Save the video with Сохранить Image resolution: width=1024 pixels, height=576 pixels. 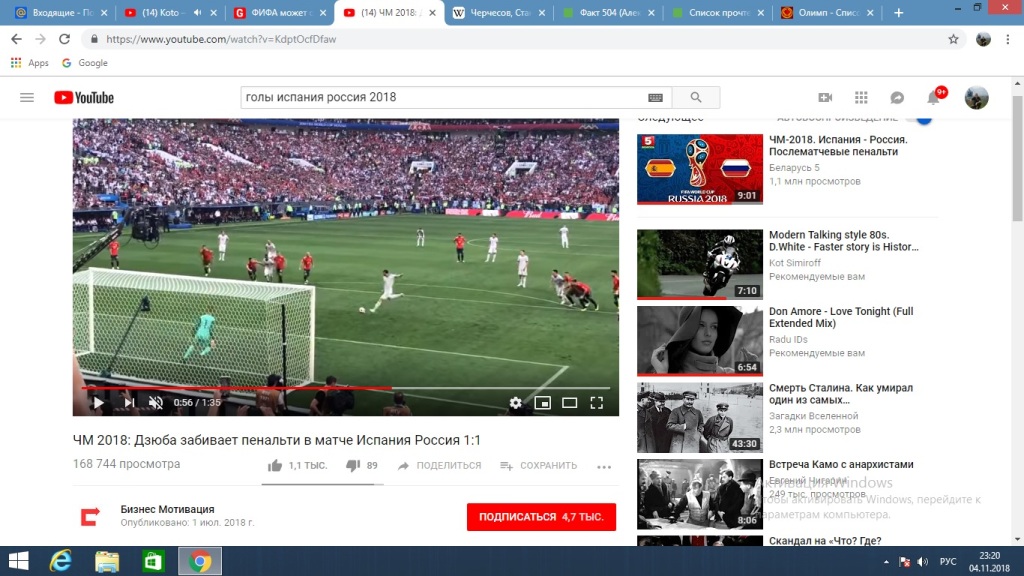click(539, 466)
